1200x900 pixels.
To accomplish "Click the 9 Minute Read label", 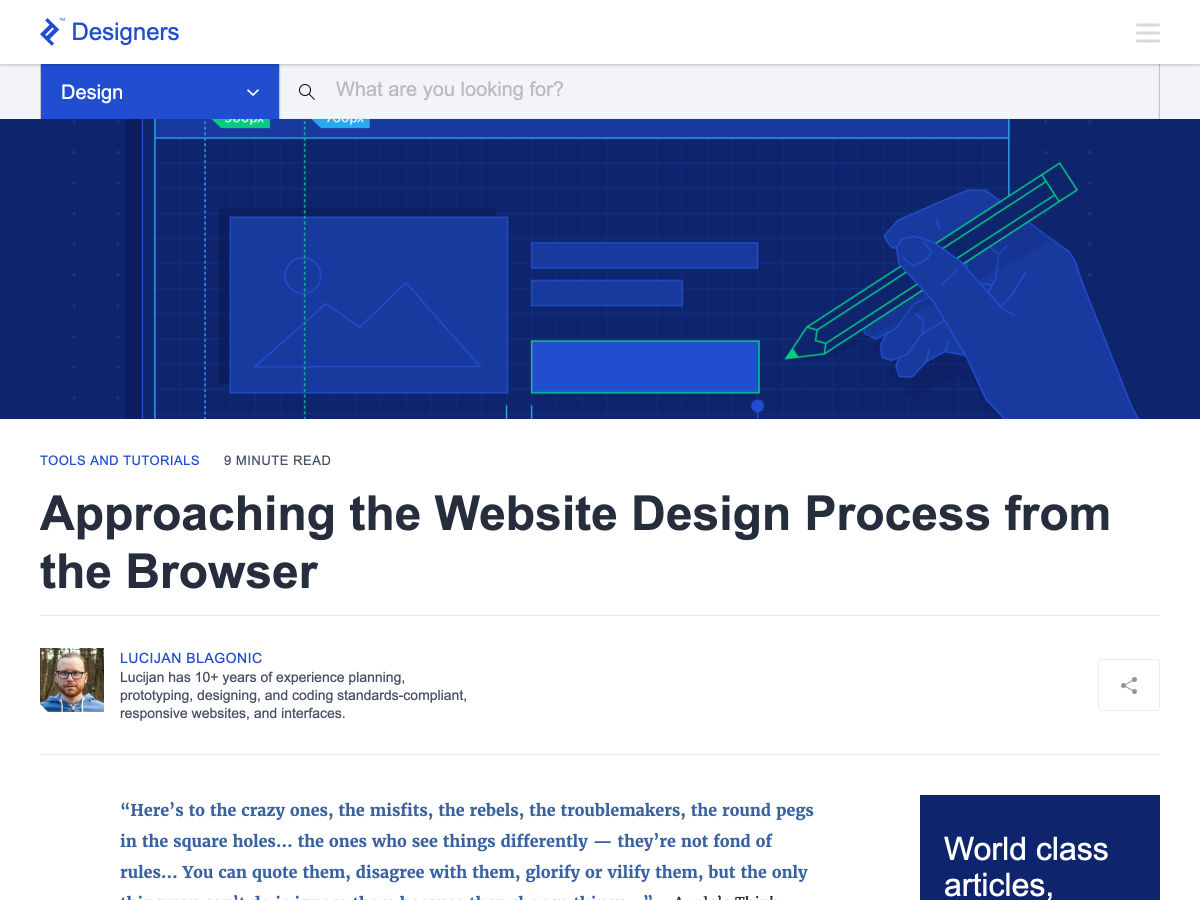I will [277, 461].
